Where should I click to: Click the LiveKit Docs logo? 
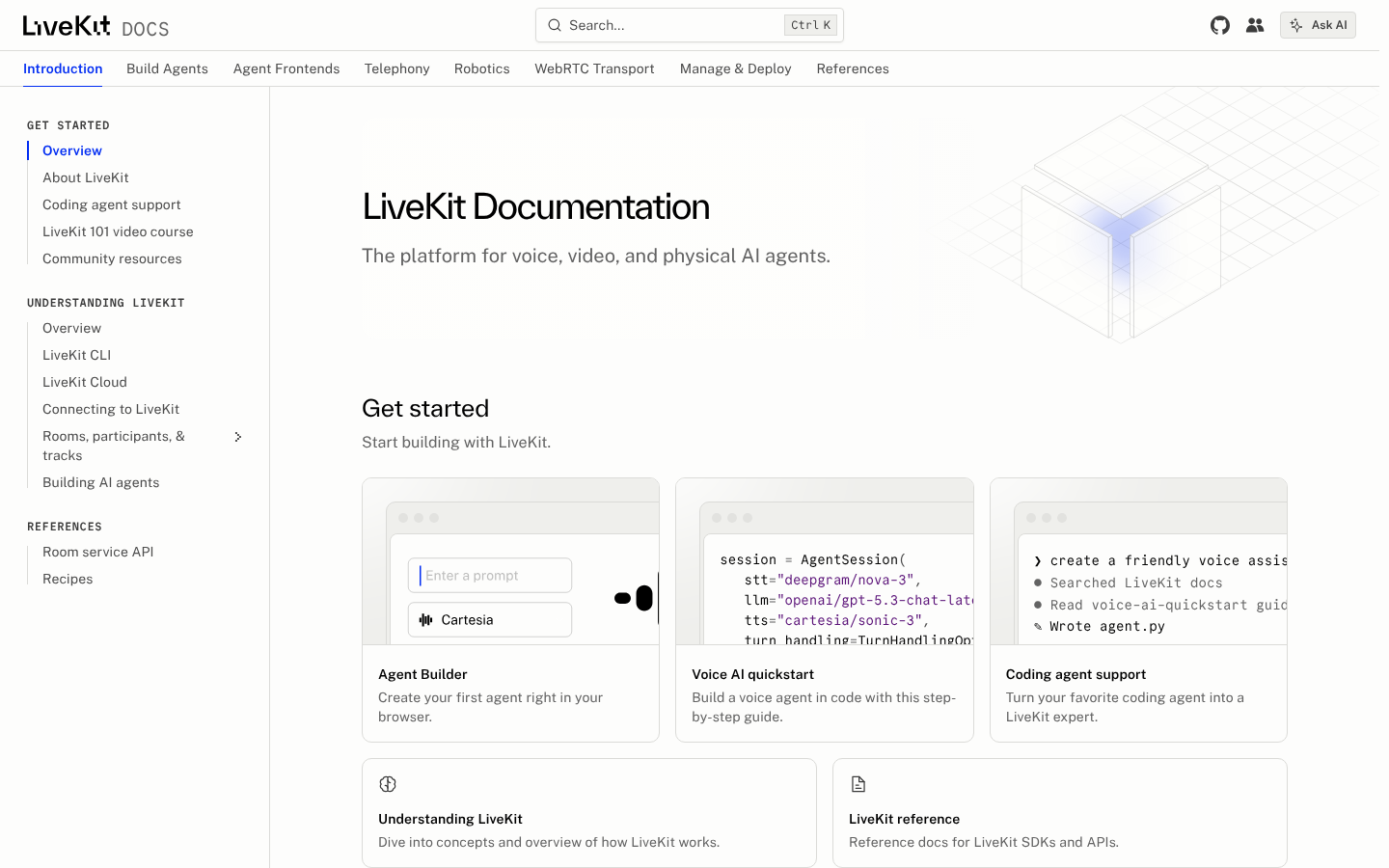coord(96,26)
